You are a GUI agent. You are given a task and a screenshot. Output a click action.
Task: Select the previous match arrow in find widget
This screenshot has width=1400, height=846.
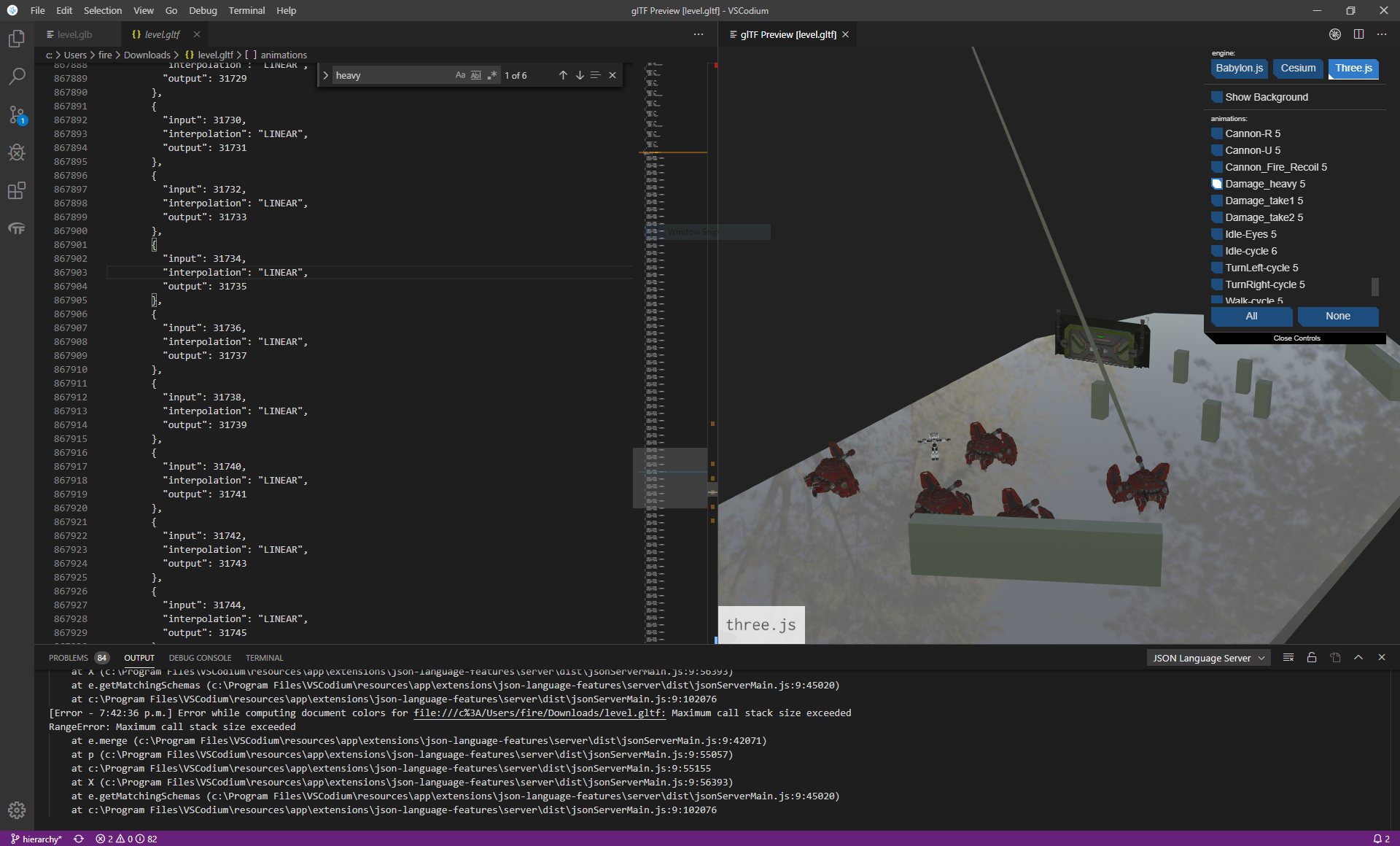562,75
